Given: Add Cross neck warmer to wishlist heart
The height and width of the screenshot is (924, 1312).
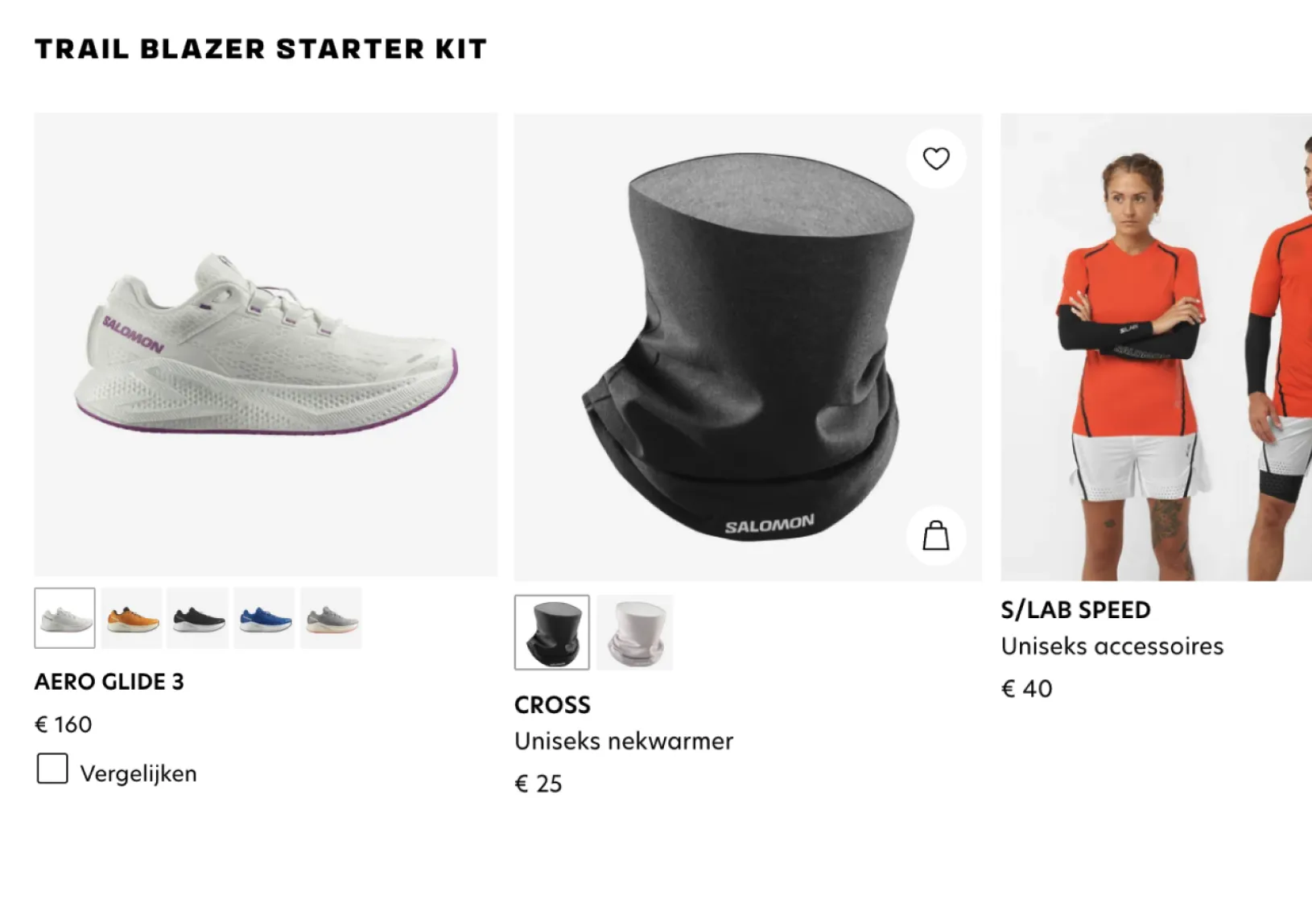Looking at the screenshot, I should pos(936,159).
